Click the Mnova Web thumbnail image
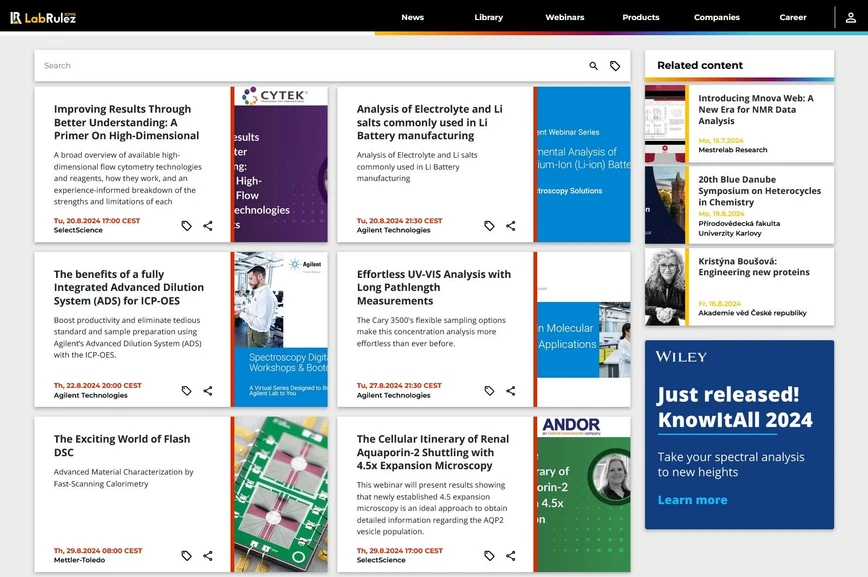Image resolution: width=868 pixels, height=577 pixels. 665,123
